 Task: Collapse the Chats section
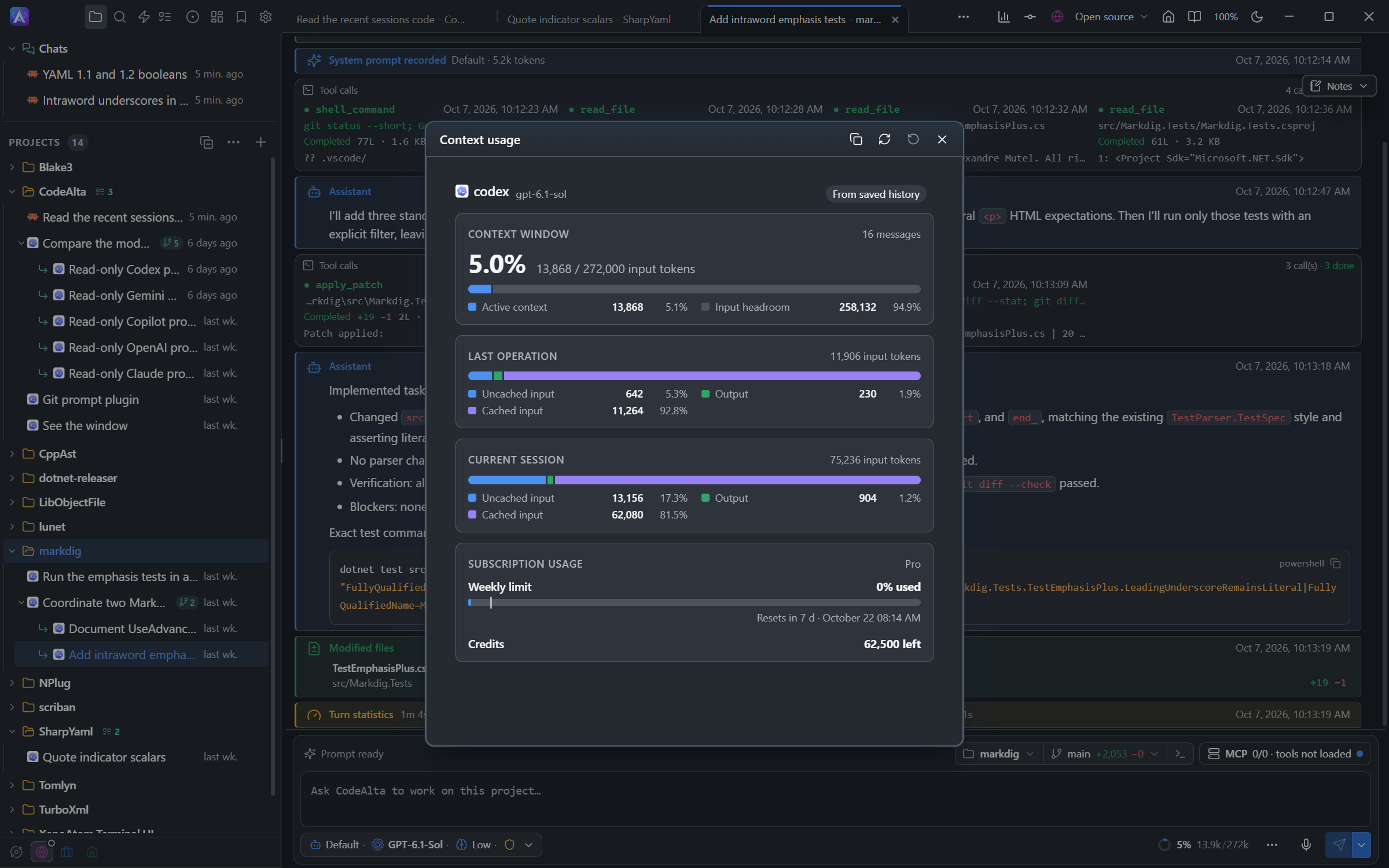pos(12,49)
